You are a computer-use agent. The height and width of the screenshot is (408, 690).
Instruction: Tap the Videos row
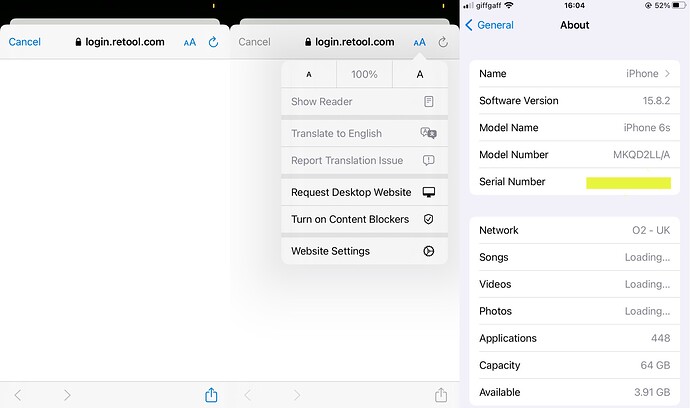[x=574, y=284]
